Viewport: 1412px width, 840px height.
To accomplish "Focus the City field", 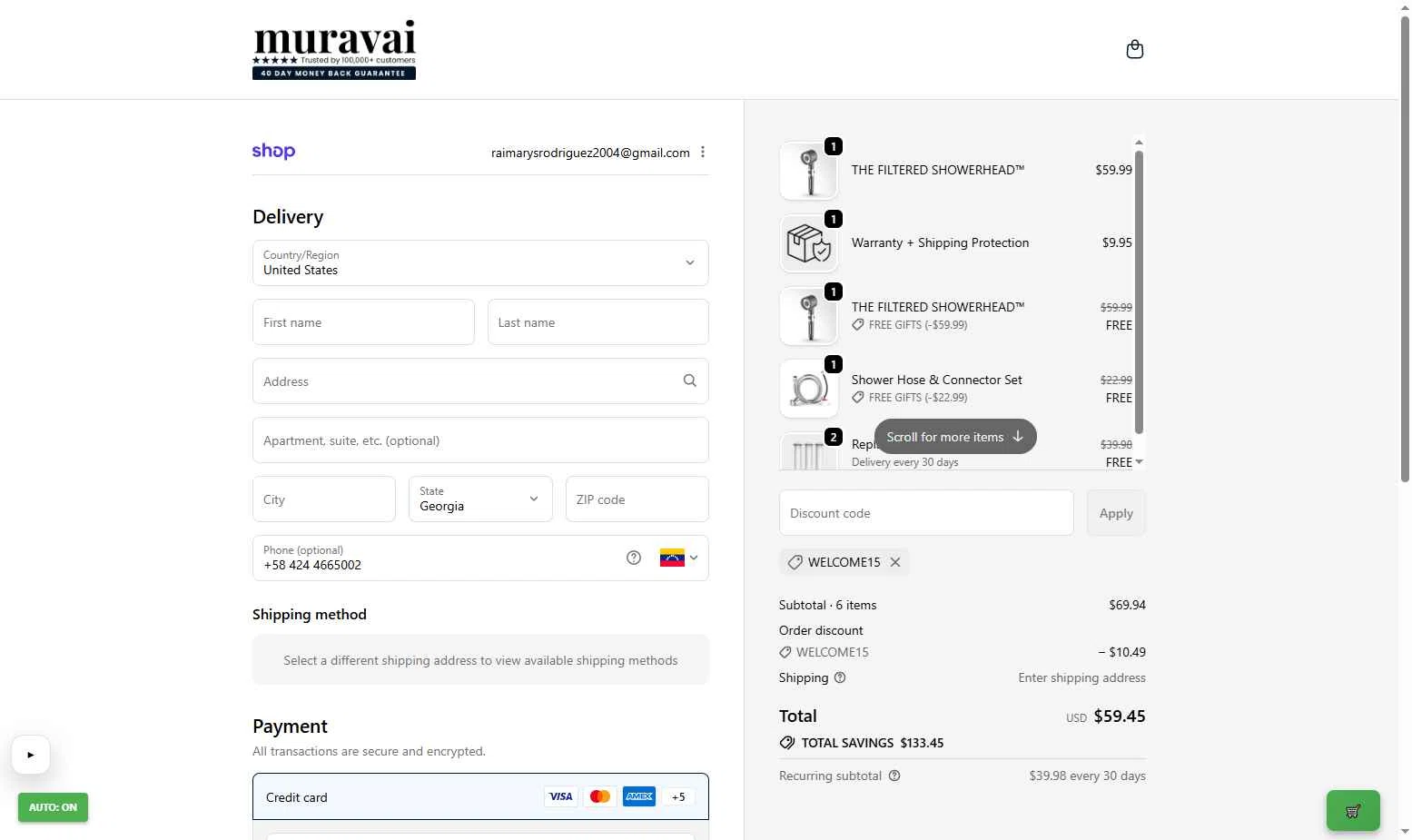I will 324,499.
